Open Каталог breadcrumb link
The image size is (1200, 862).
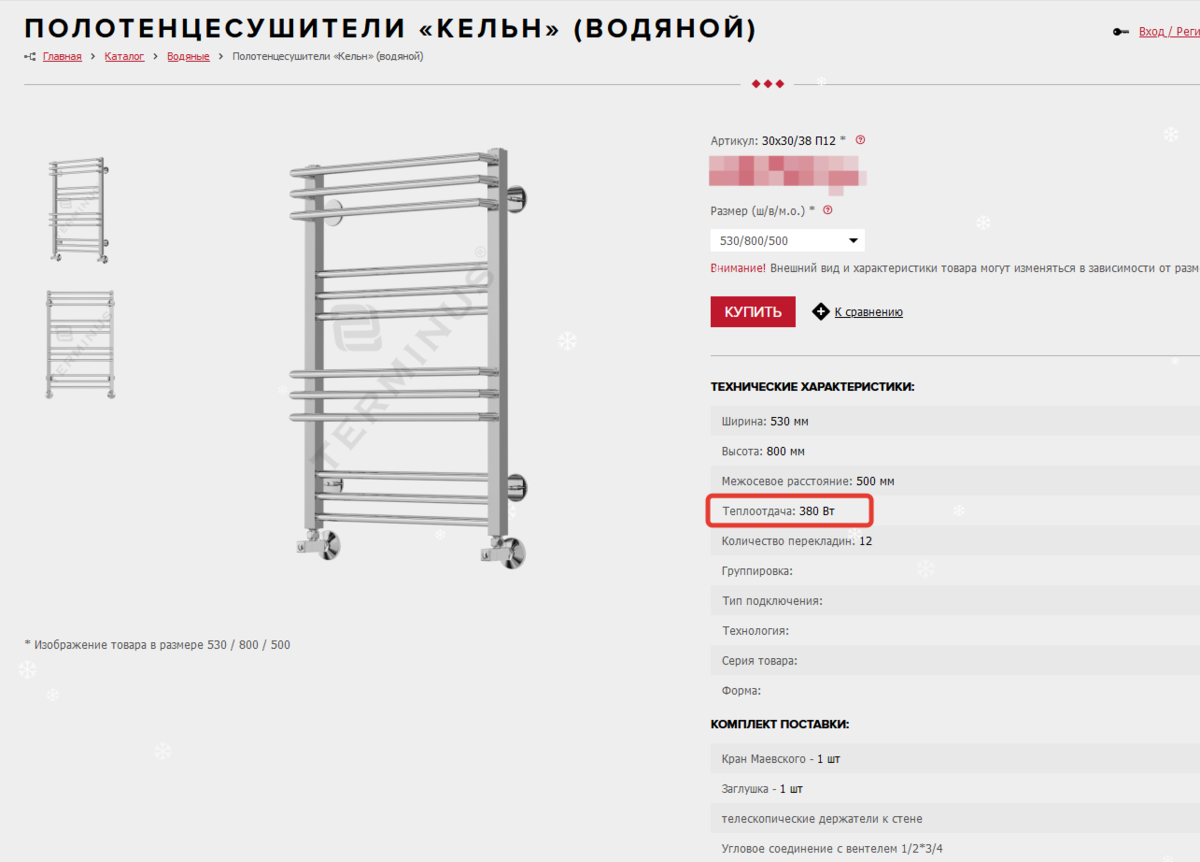pos(125,57)
